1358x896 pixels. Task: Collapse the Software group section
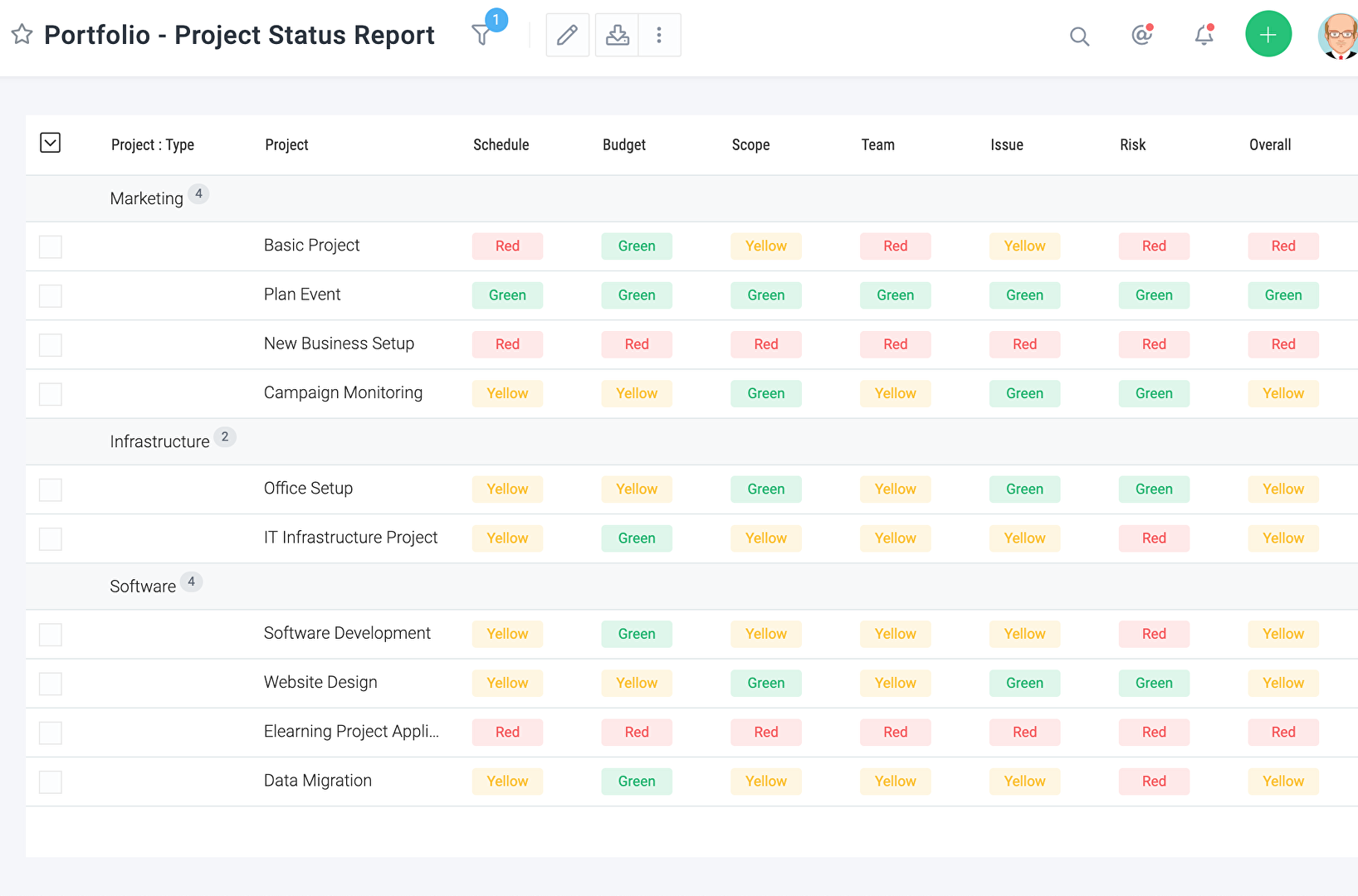point(143,586)
